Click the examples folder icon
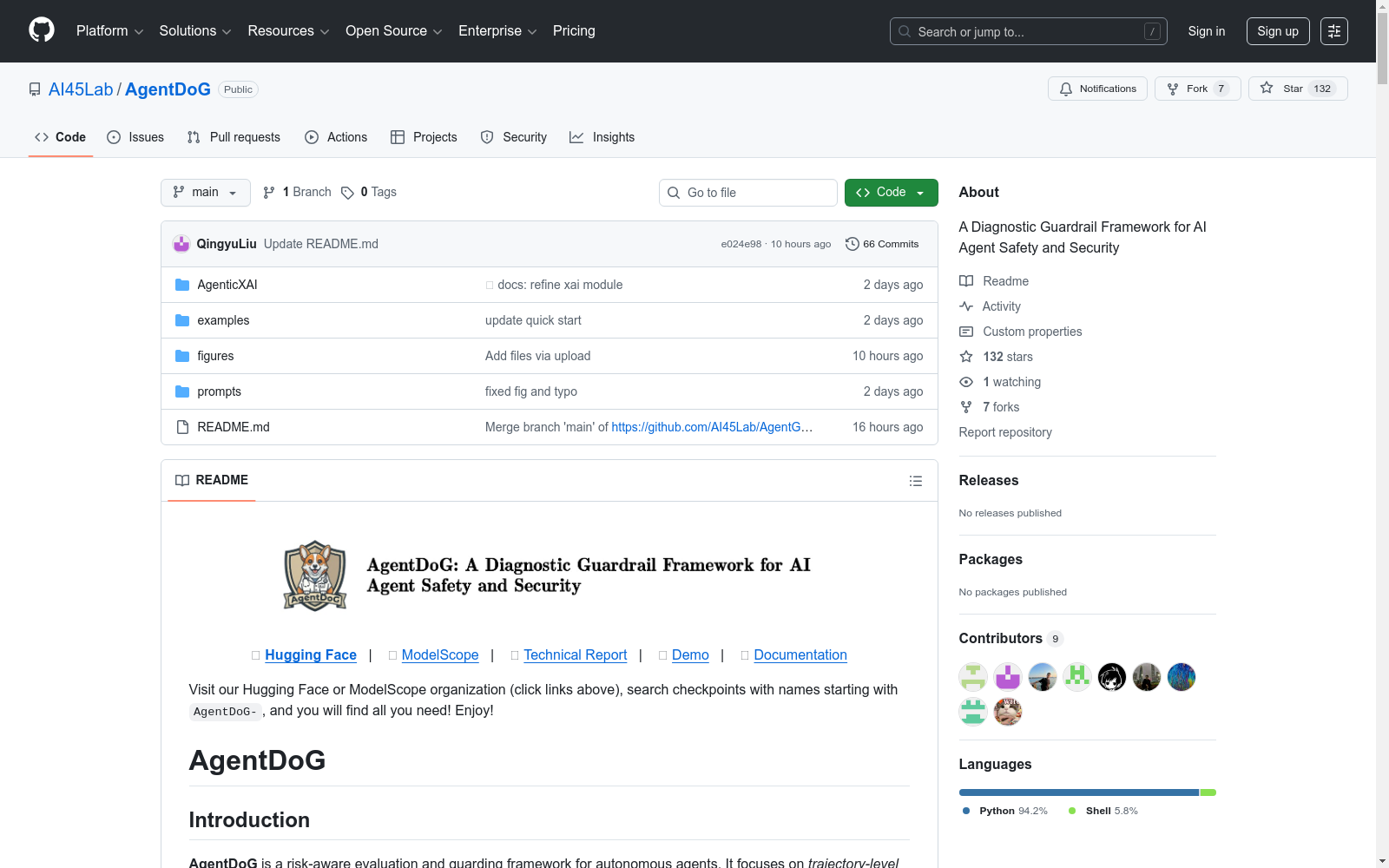The height and width of the screenshot is (868, 1389). coord(182,320)
